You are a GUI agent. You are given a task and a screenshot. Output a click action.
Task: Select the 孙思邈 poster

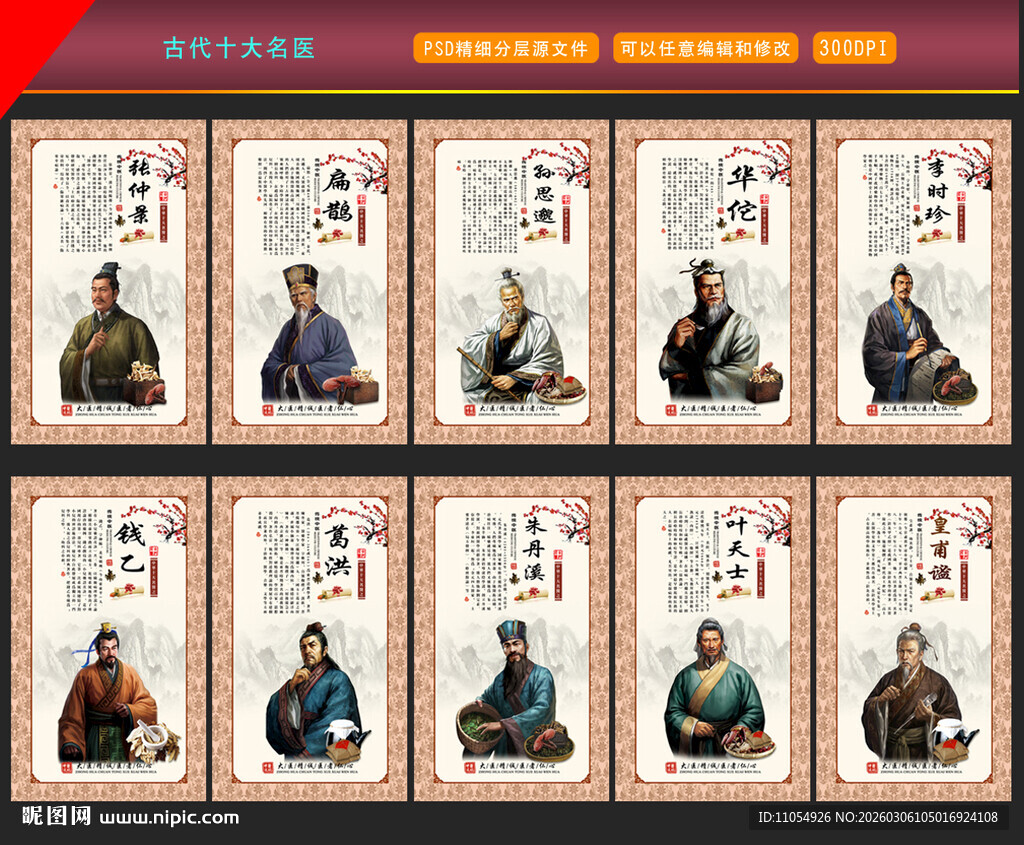(x=511, y=282)
